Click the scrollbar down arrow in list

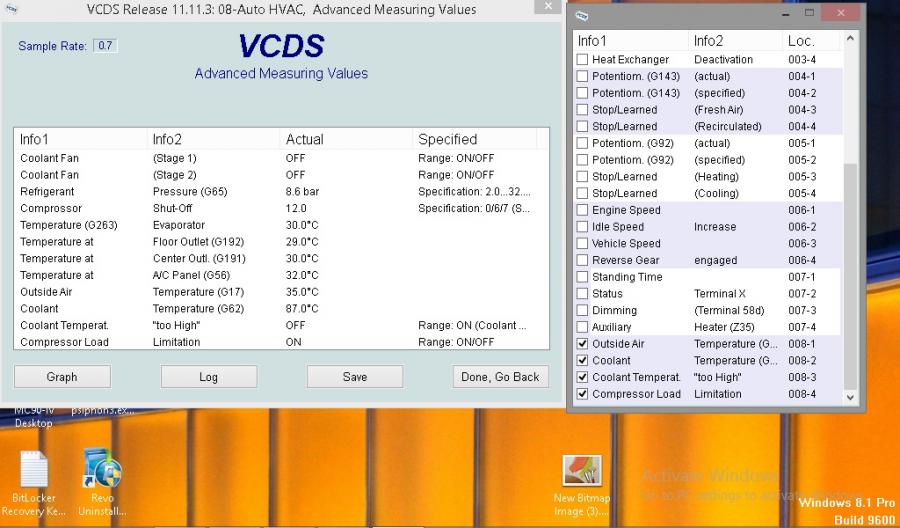coord(851,397)
